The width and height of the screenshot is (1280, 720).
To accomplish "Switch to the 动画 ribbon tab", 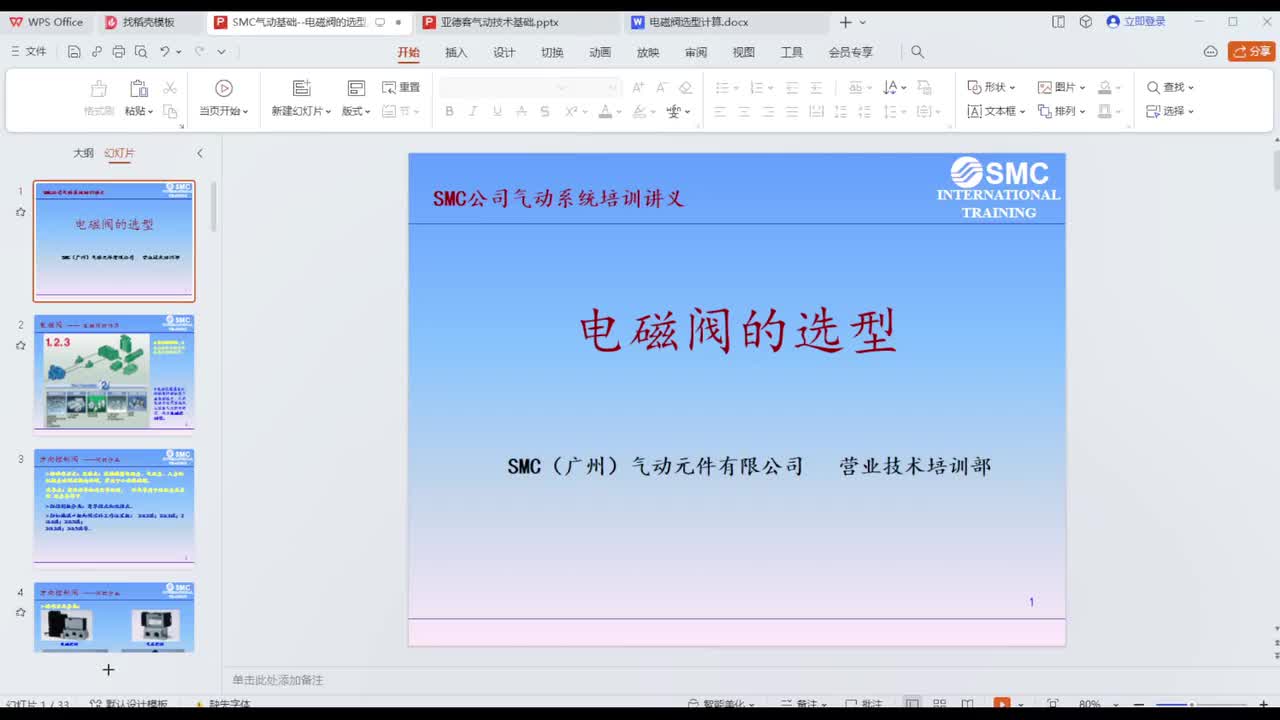I will (600, 52).
